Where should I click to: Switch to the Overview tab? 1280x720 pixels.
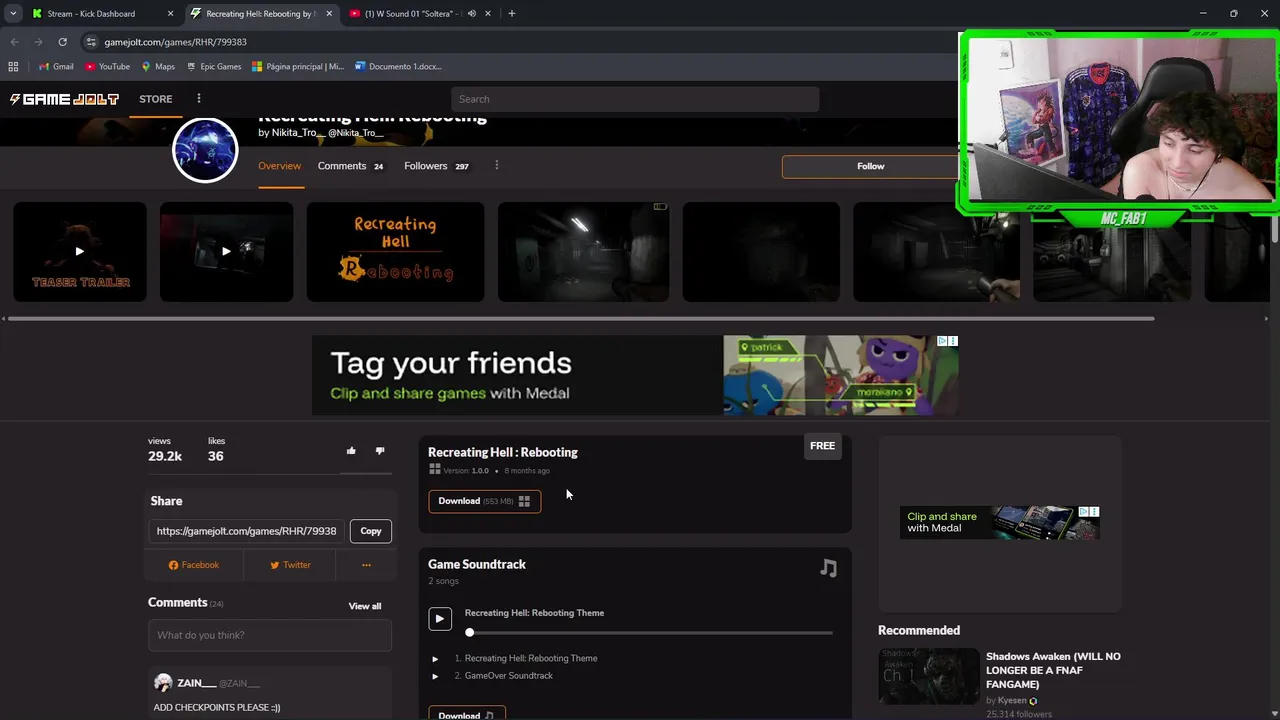(x=279, y=166)
